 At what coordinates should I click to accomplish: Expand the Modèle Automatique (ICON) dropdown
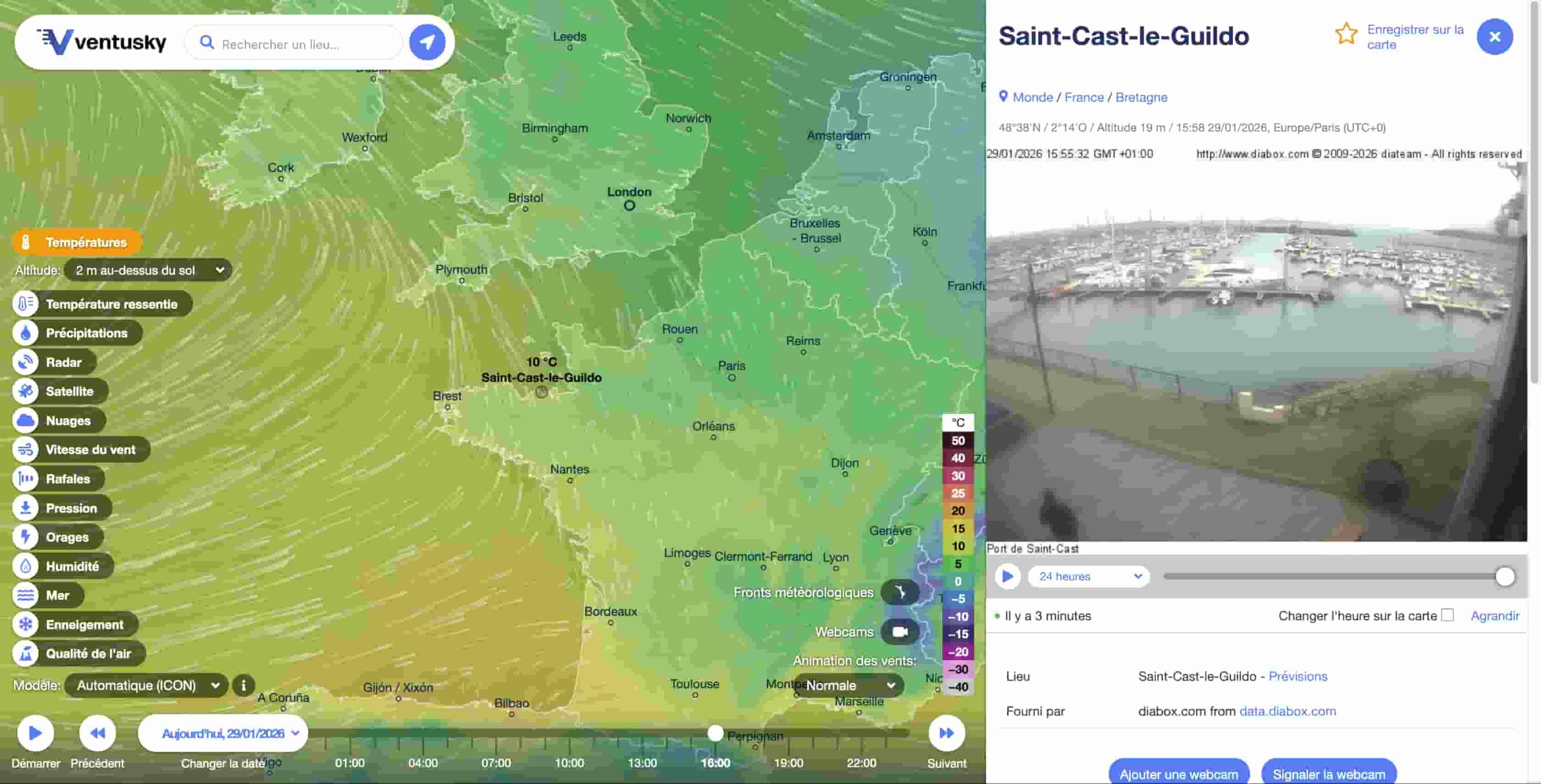pyautogui.click(x=146, y=685)
